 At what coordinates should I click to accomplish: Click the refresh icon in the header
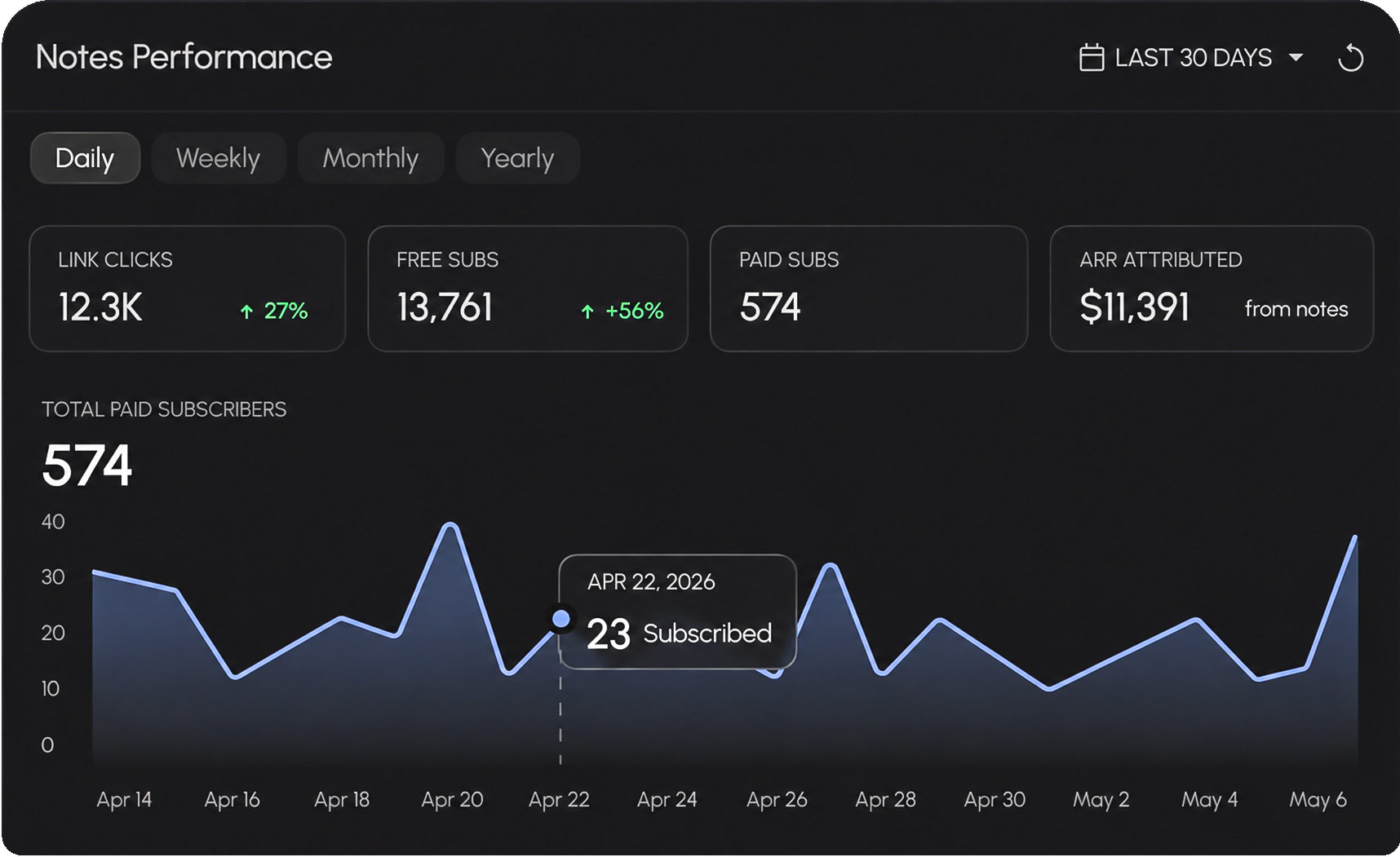tap(1350, 58)
